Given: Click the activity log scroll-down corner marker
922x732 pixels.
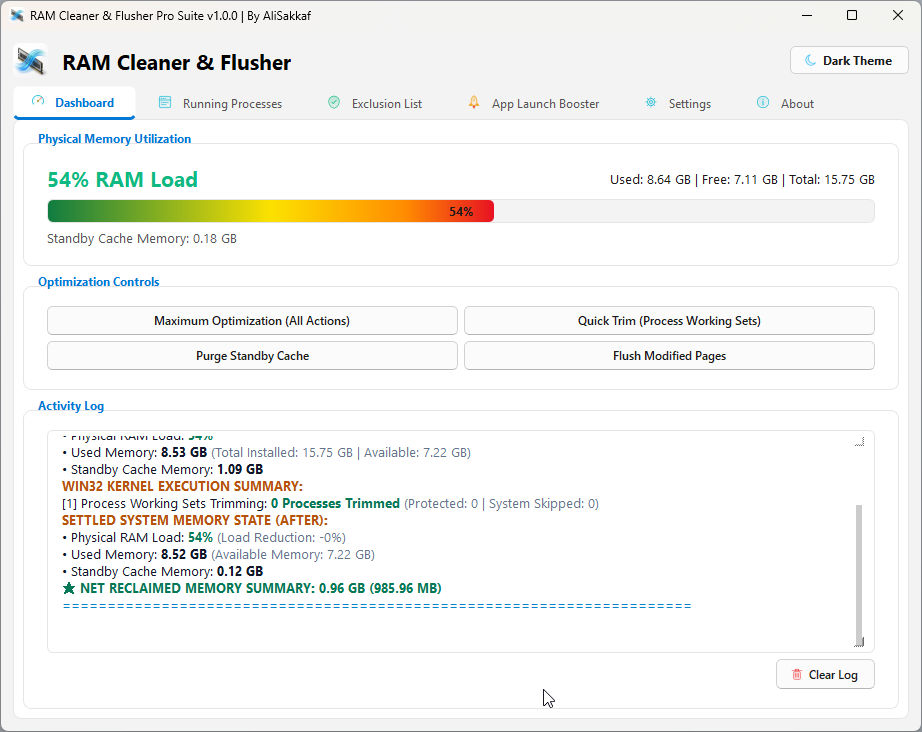Looking at the screenshot, I should point(859,642).
